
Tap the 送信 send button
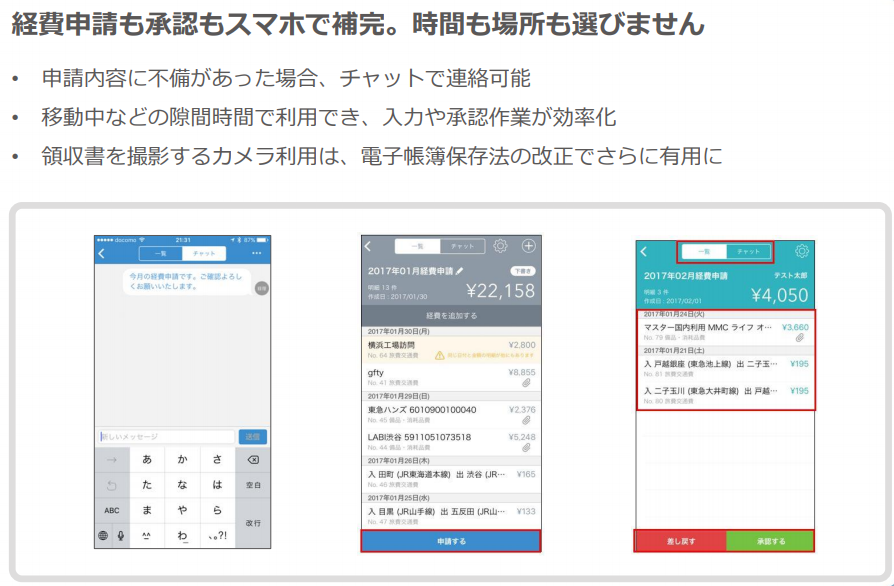click(x=254, y=437)
